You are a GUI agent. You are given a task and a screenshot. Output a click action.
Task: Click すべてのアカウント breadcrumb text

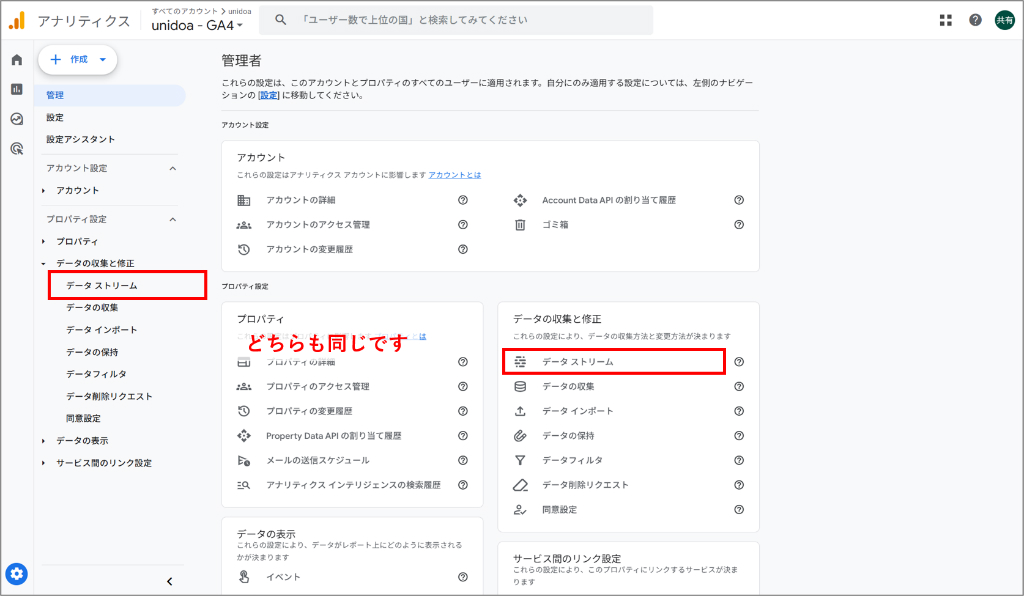point(184,11)
